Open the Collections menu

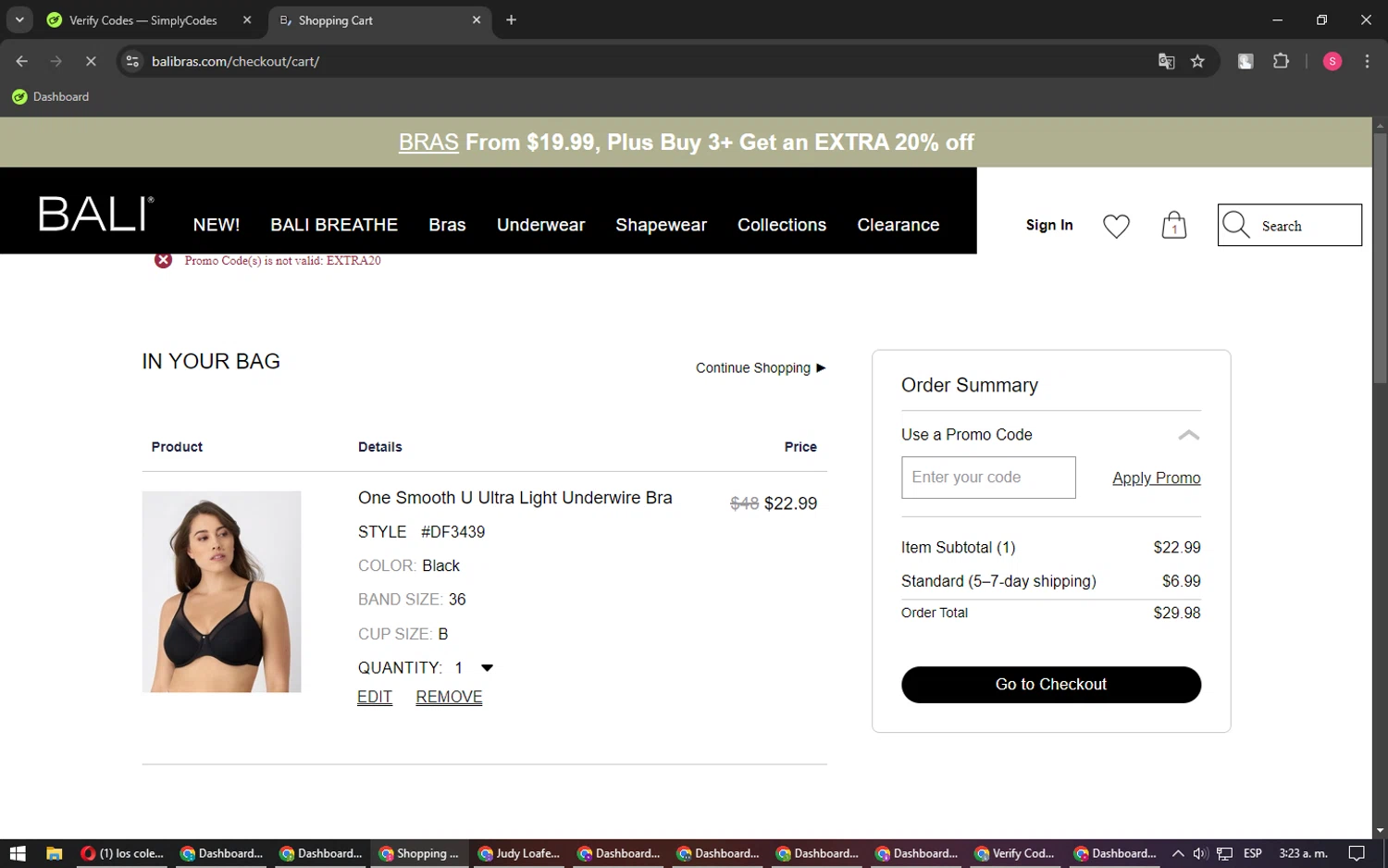(782, 225)
